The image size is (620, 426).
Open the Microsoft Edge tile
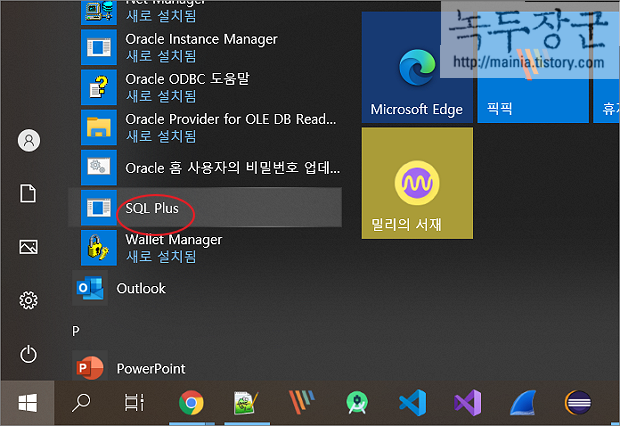[x=417, y=67]
